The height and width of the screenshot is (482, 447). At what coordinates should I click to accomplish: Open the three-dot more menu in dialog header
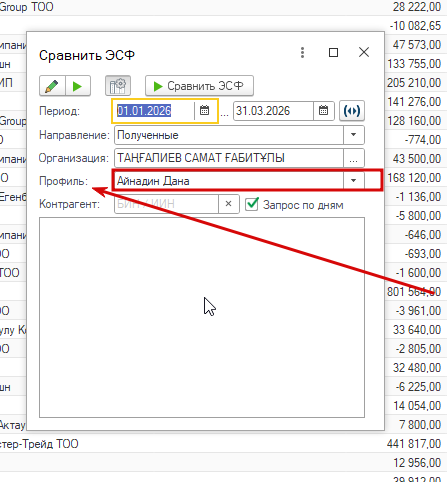(302, 52)
